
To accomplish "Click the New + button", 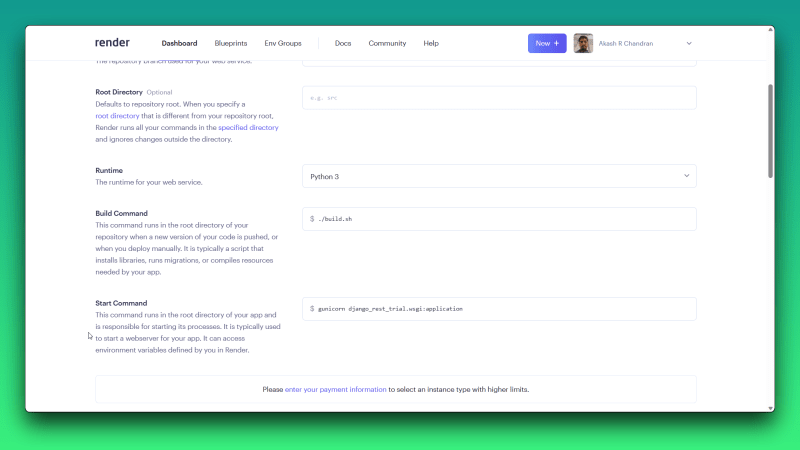I will click(x=547, y=43).
